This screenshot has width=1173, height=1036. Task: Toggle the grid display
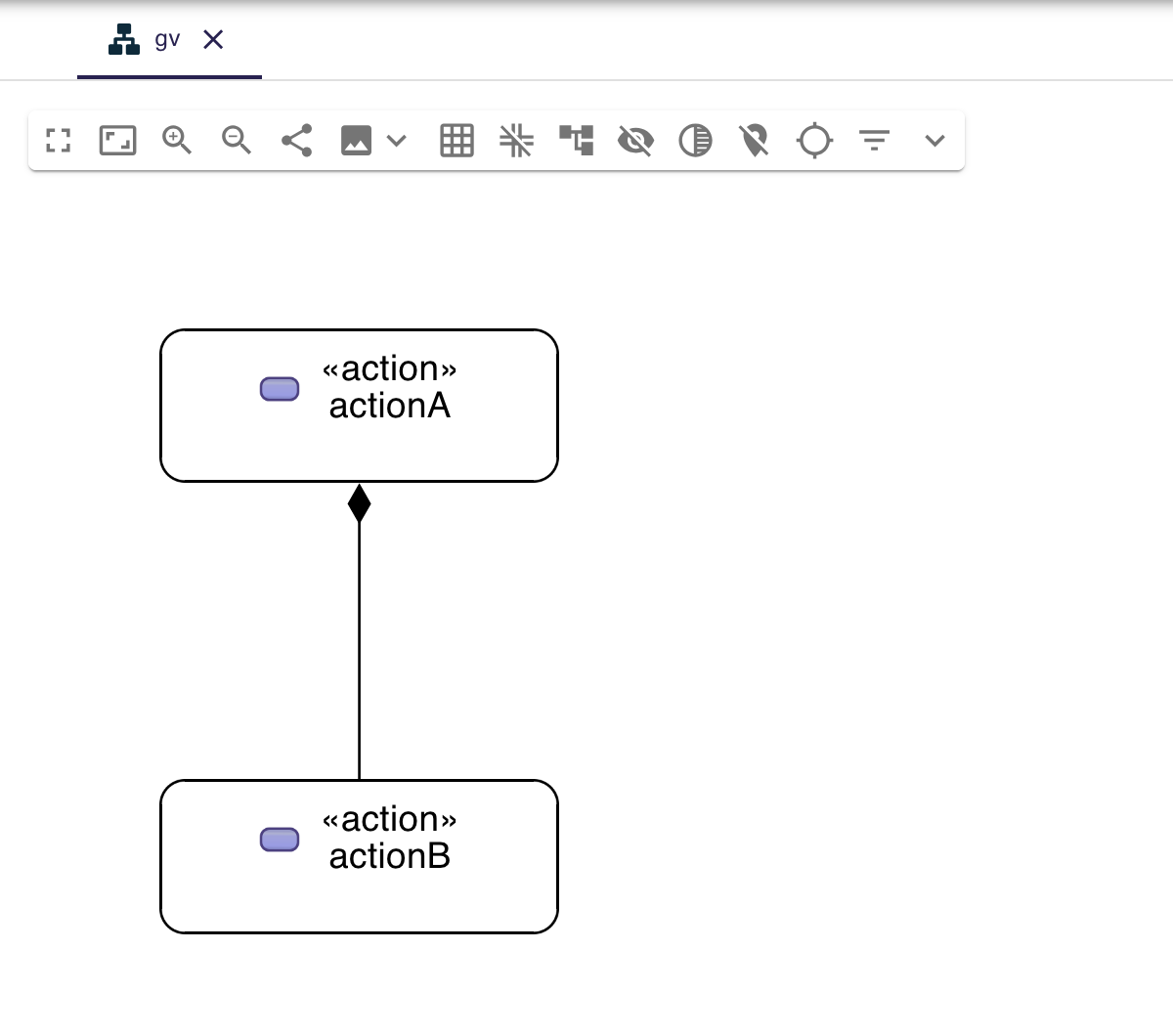456,141
